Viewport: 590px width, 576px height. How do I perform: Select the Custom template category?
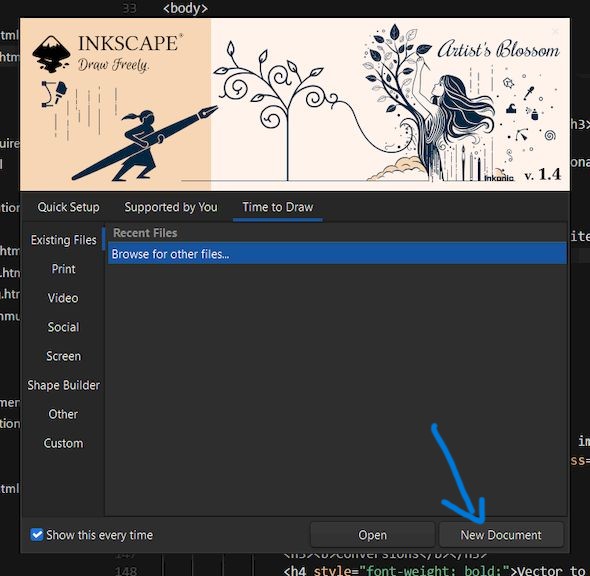63,443
